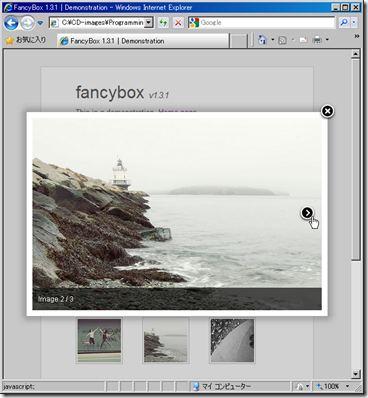Open recent pages dropdown beside Forward button
368x398 pixels.
(x=40, y=23)
